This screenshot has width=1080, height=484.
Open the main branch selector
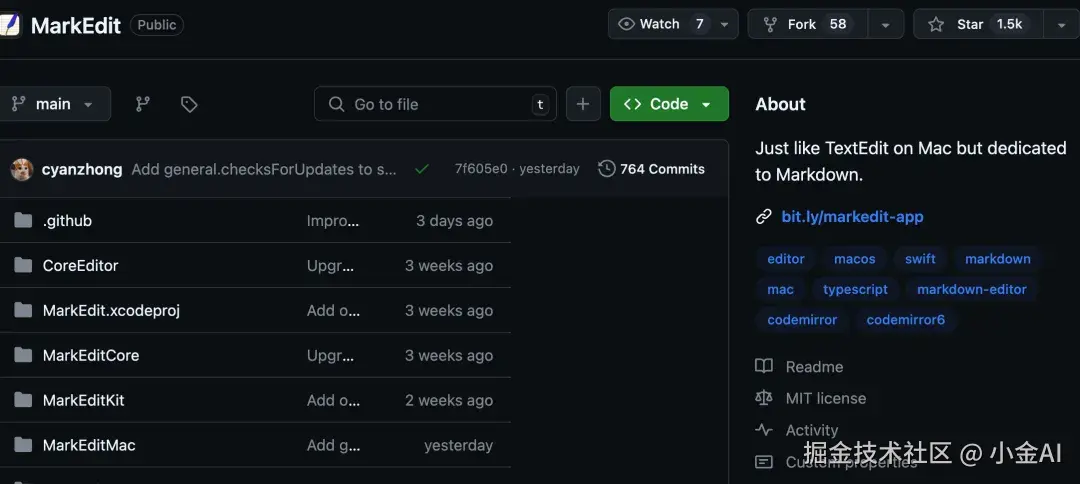pos(53,104)
